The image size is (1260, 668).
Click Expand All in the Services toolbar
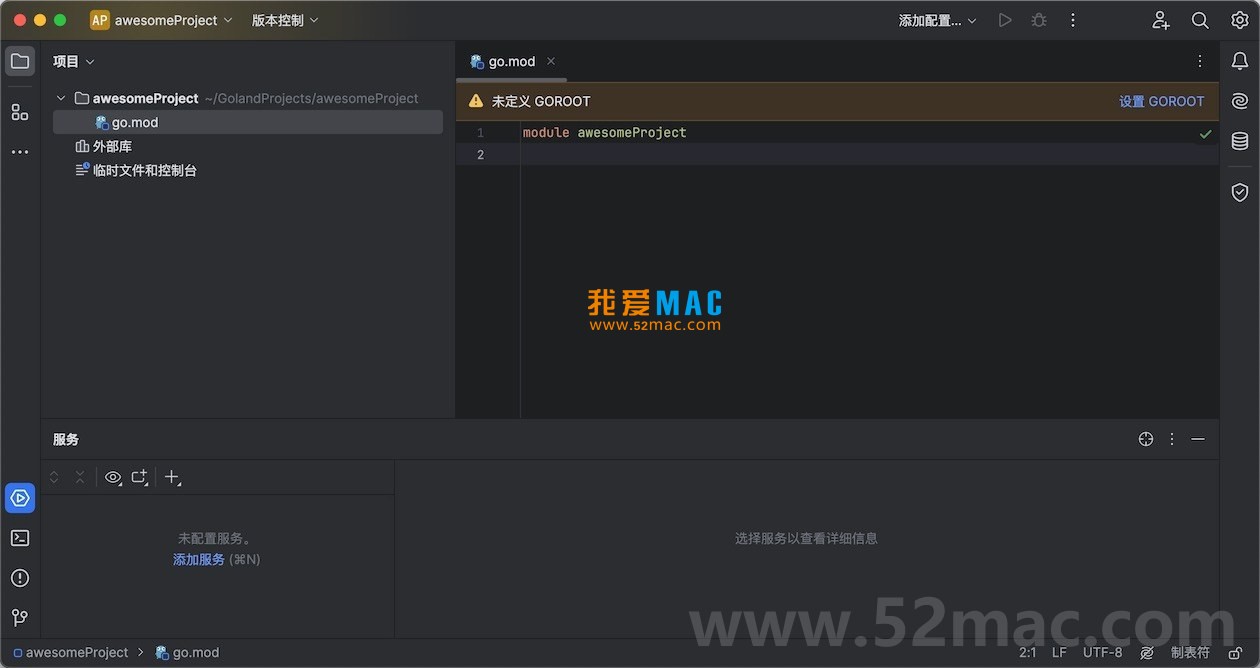(54, 478)
